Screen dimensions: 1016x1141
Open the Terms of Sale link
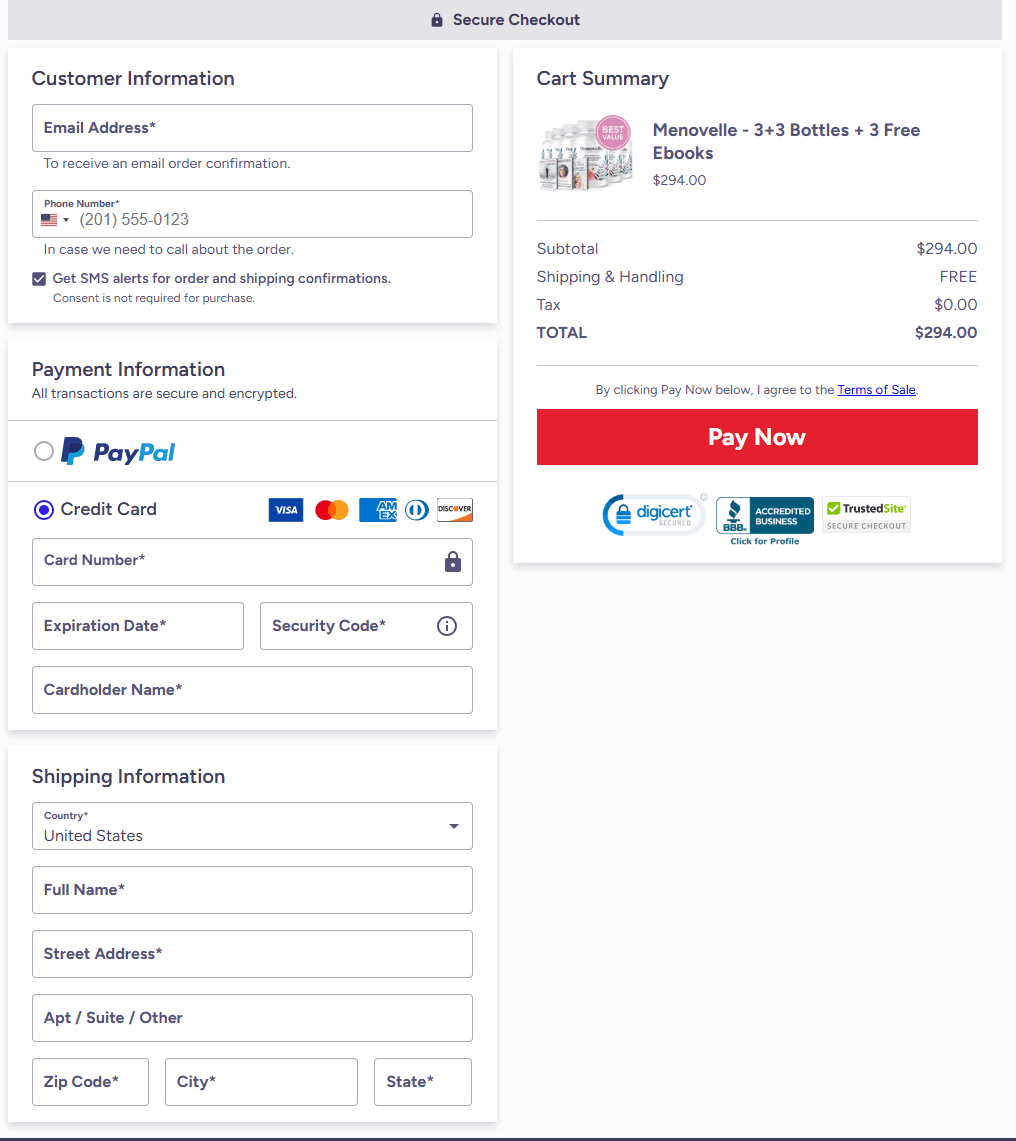[x=876, y=390]
